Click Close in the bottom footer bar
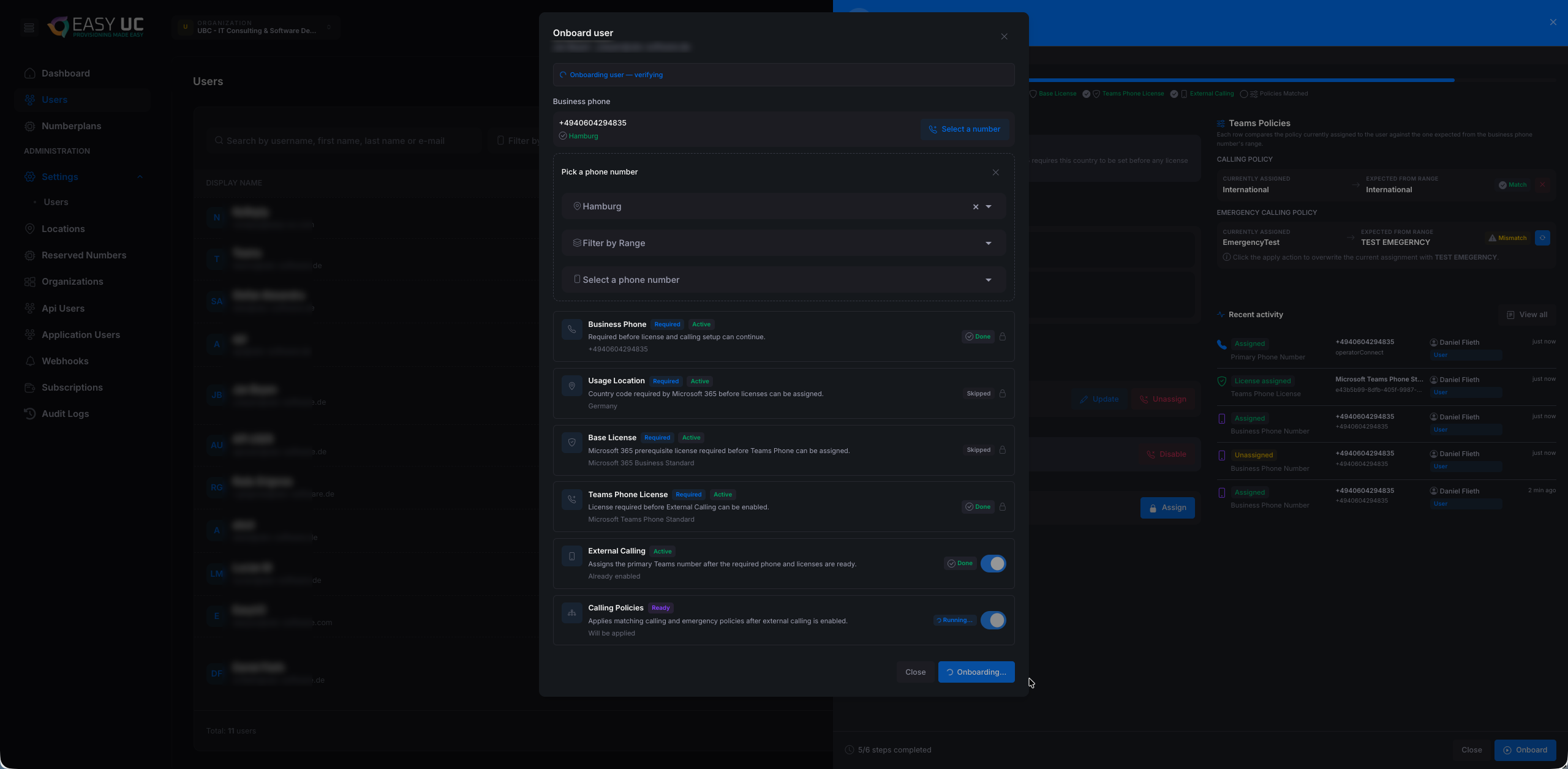This screenshot has width=1568, height=769. click(1471, 750)
